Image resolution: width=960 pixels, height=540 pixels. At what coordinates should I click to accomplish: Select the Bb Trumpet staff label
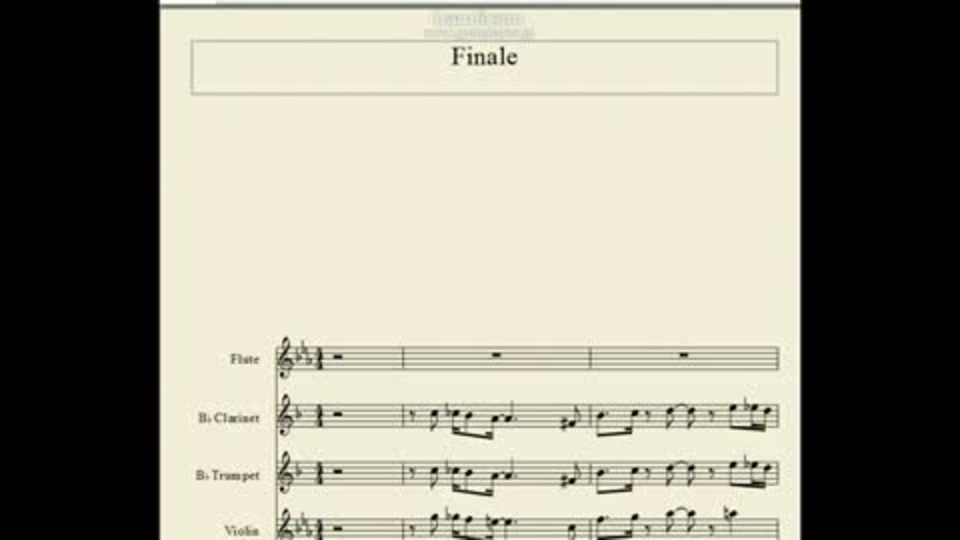click(x=227, y=475)
